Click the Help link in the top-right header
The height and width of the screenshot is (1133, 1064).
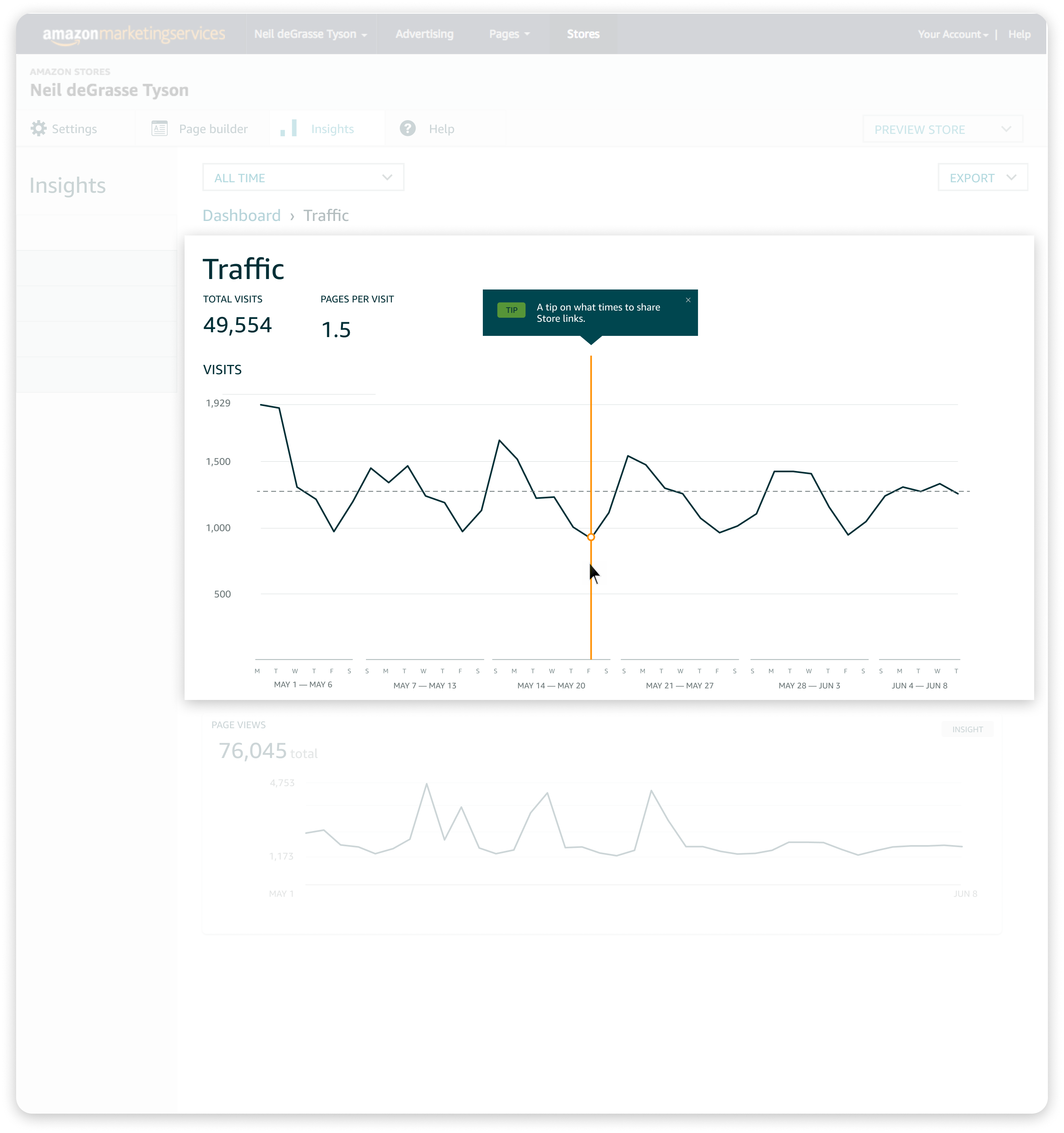(x=1020, y=34)
